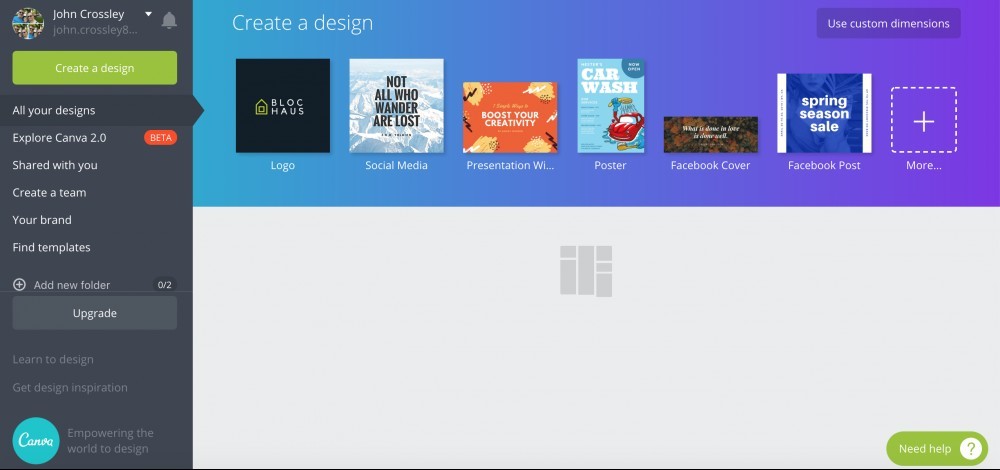Click the Social Media label text
1000x470 pixels.
point(397,166)
